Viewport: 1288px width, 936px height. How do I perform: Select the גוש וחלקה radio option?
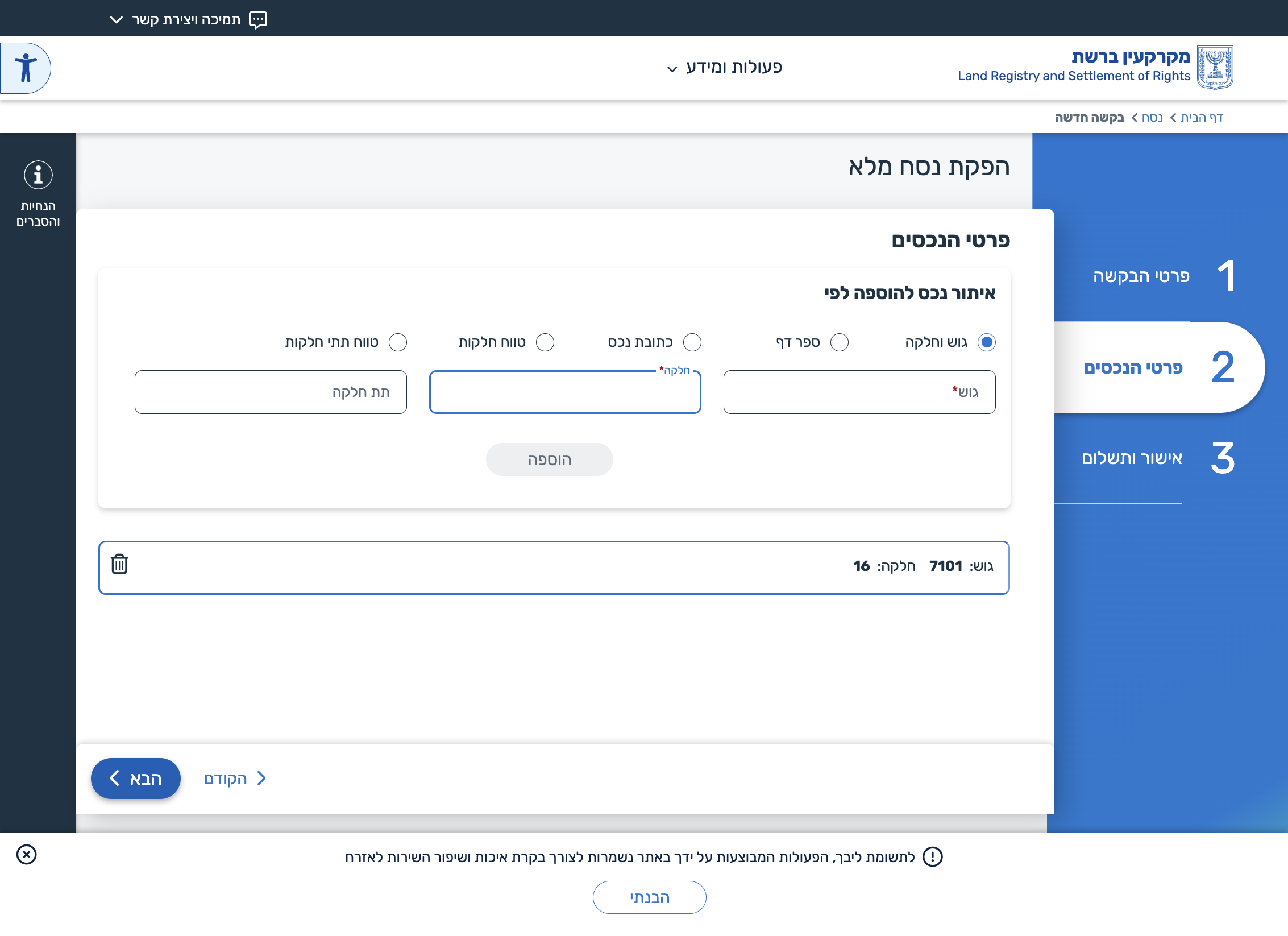(x=987, y=342)
